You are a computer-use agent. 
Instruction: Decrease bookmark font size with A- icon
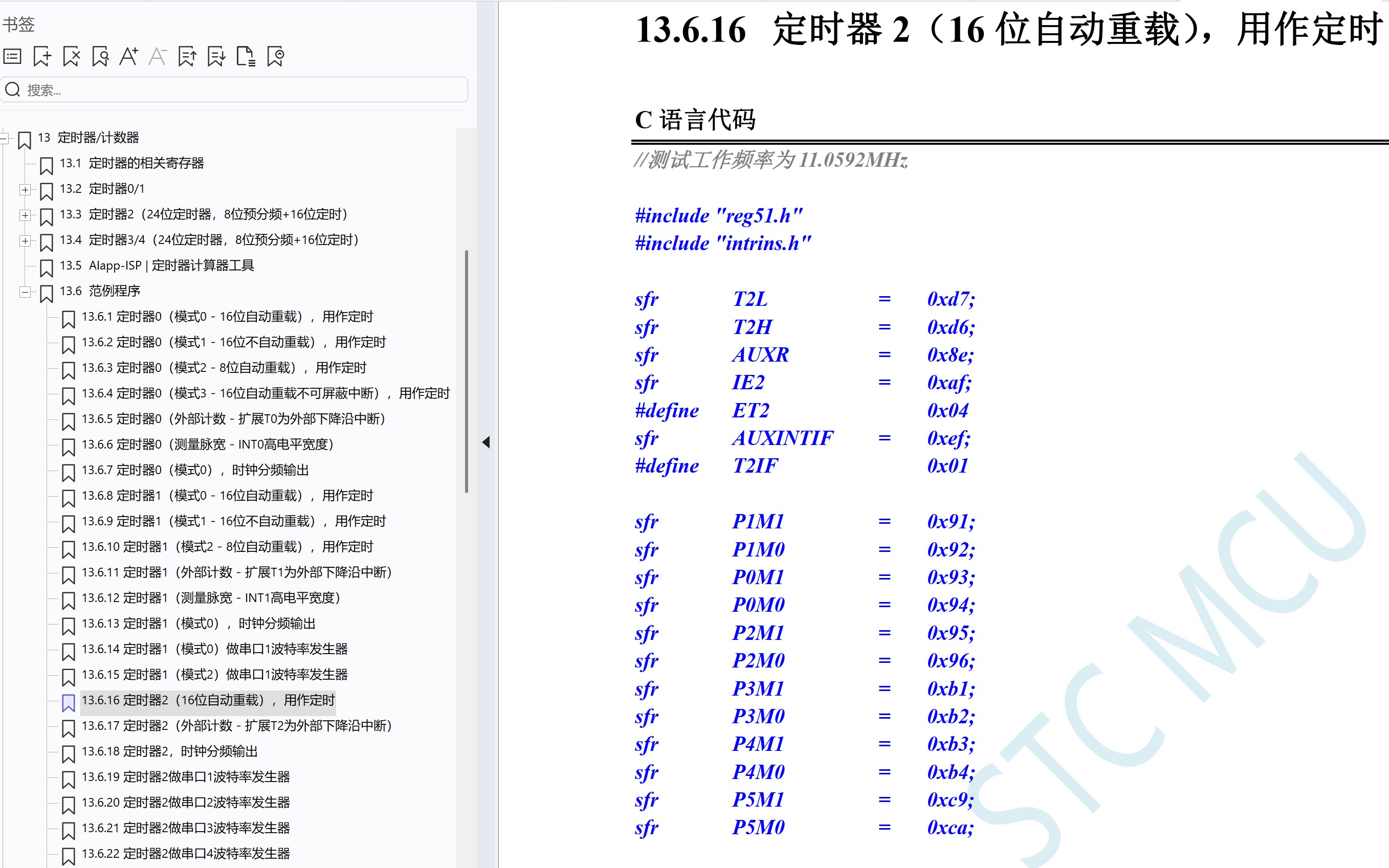coord(158,56)
